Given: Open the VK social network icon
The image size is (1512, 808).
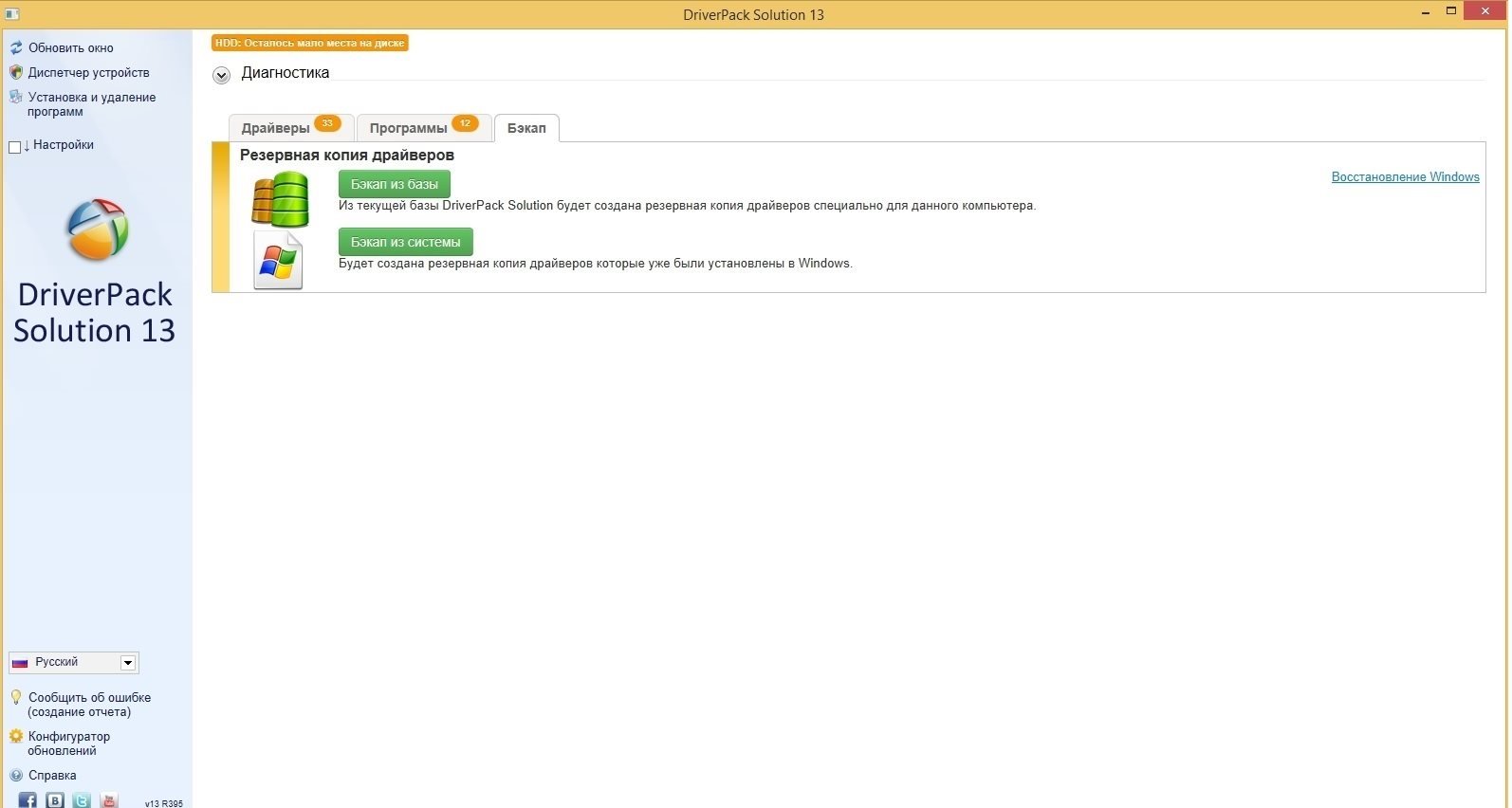Looking at the screenshot, I should (55, 800).
